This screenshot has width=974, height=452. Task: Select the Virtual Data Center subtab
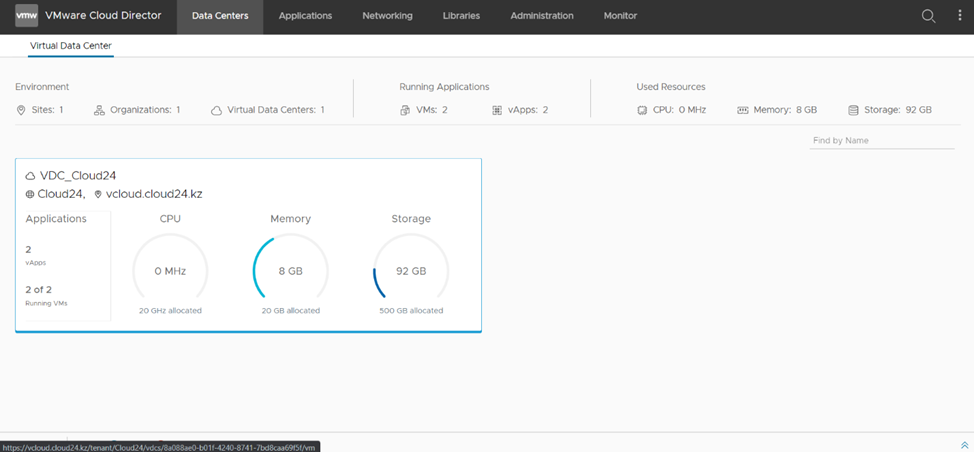[71, 46]
